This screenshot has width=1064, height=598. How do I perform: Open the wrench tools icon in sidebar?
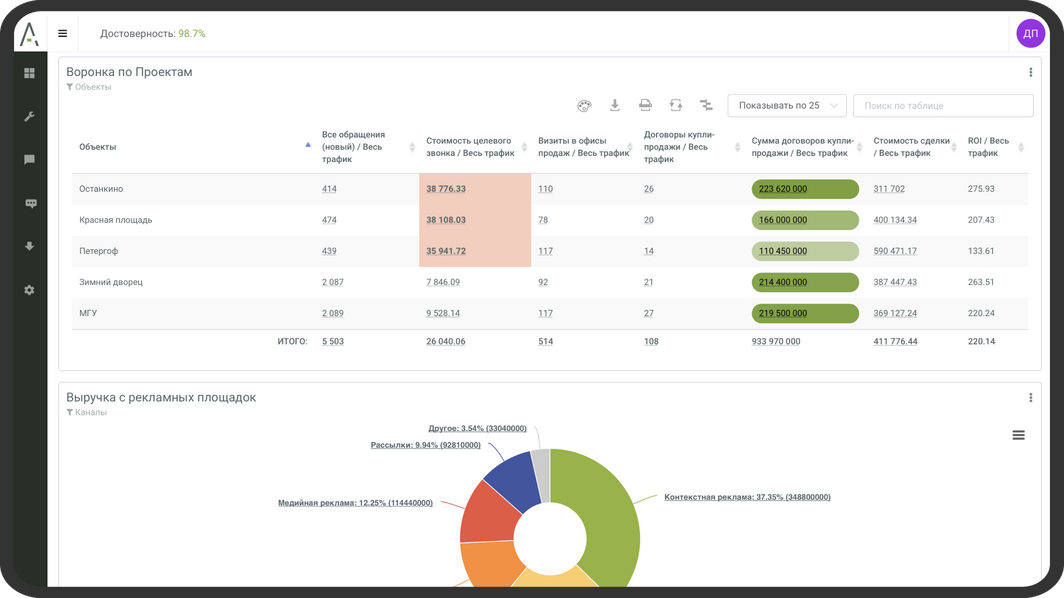click(x=30, y=116)
